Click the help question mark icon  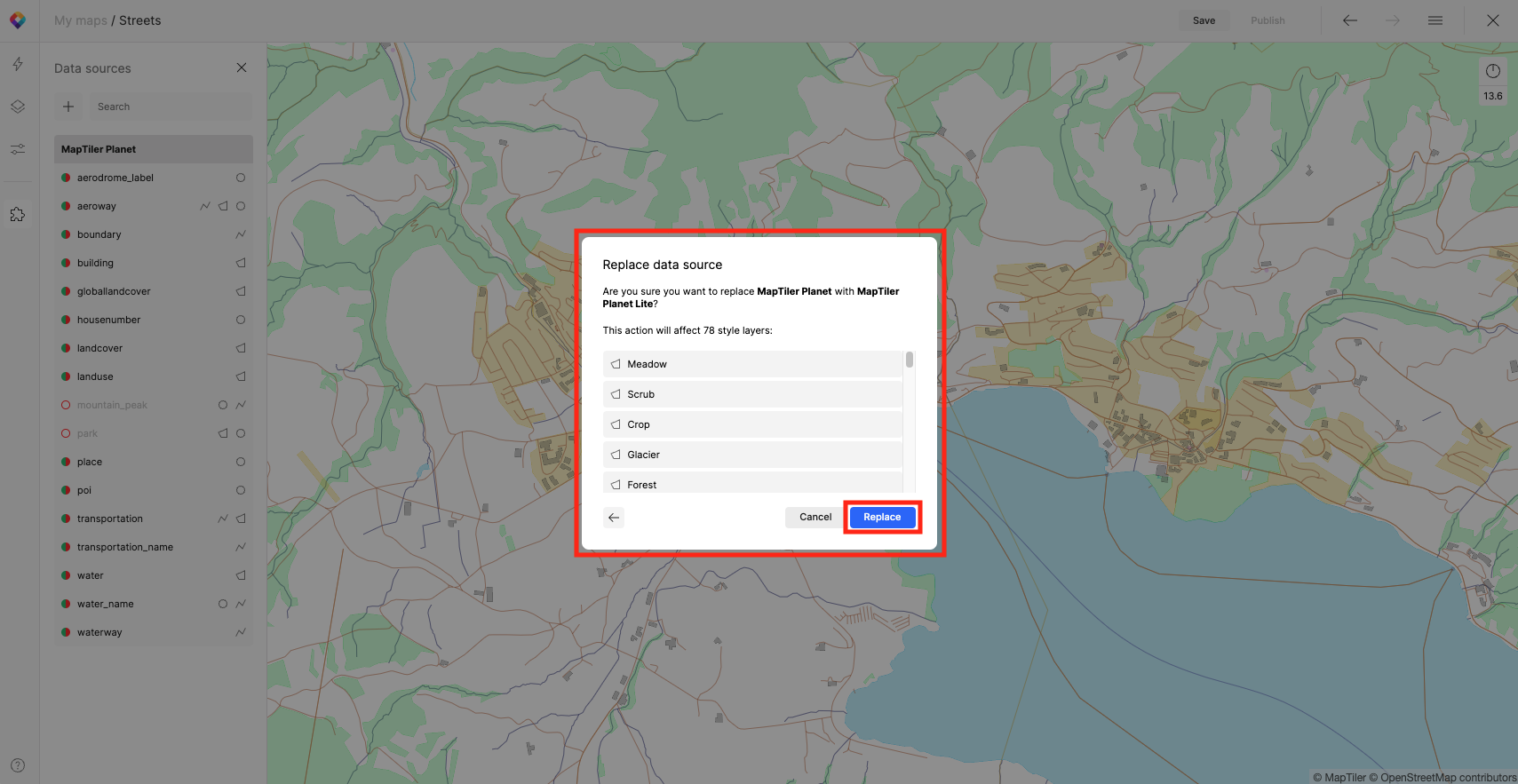pos(18,765)
